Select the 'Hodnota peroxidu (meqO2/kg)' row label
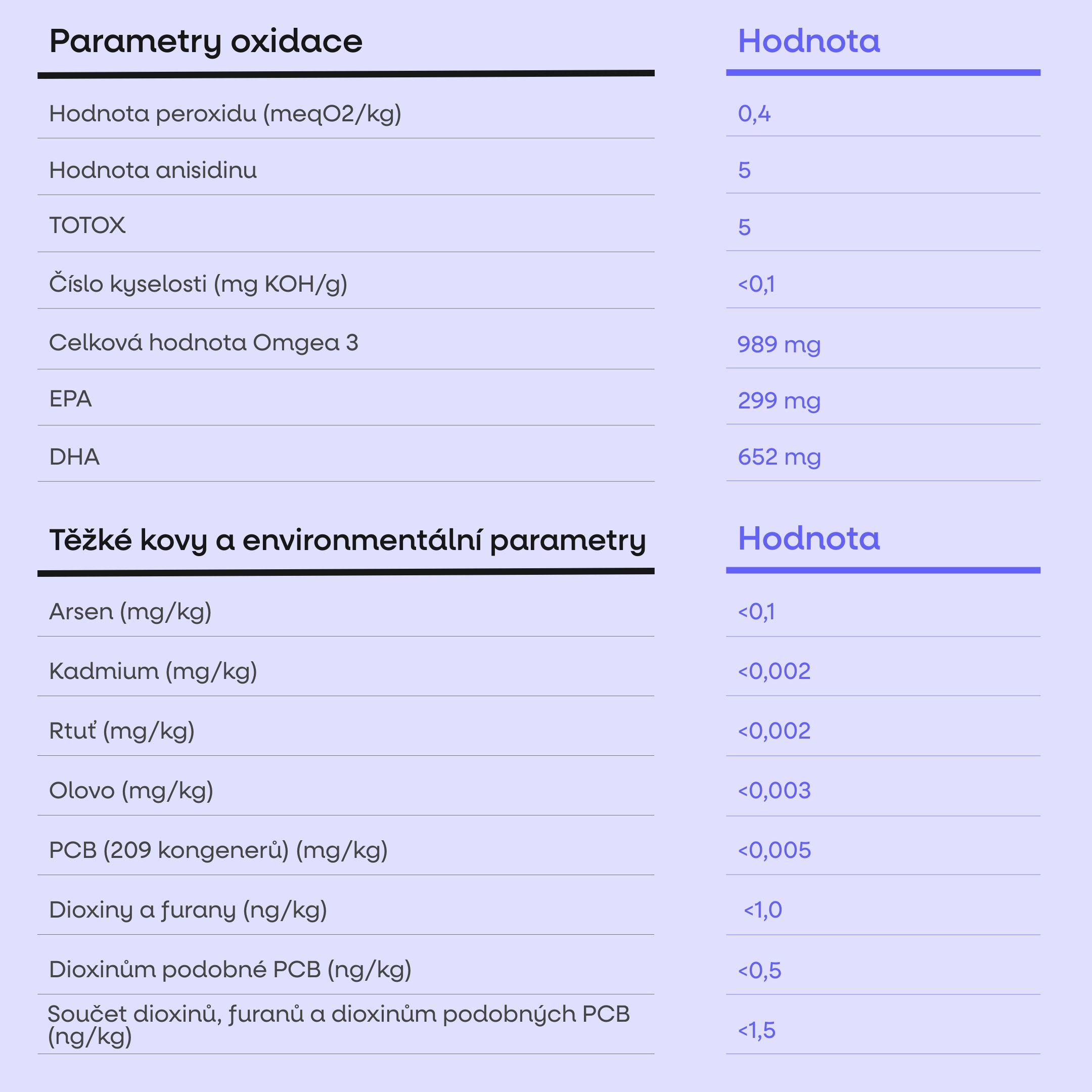 pos(225,114)
